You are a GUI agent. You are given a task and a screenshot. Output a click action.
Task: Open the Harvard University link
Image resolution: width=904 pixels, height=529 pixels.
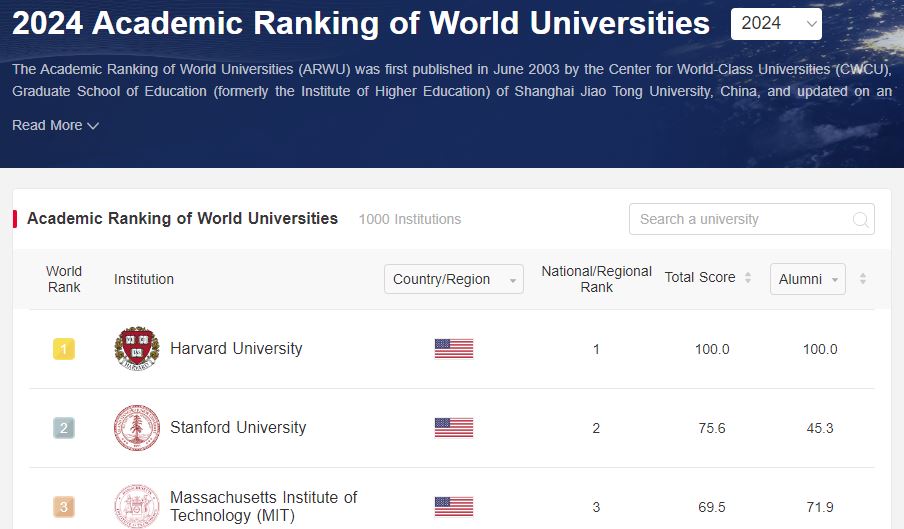(236, 349)
